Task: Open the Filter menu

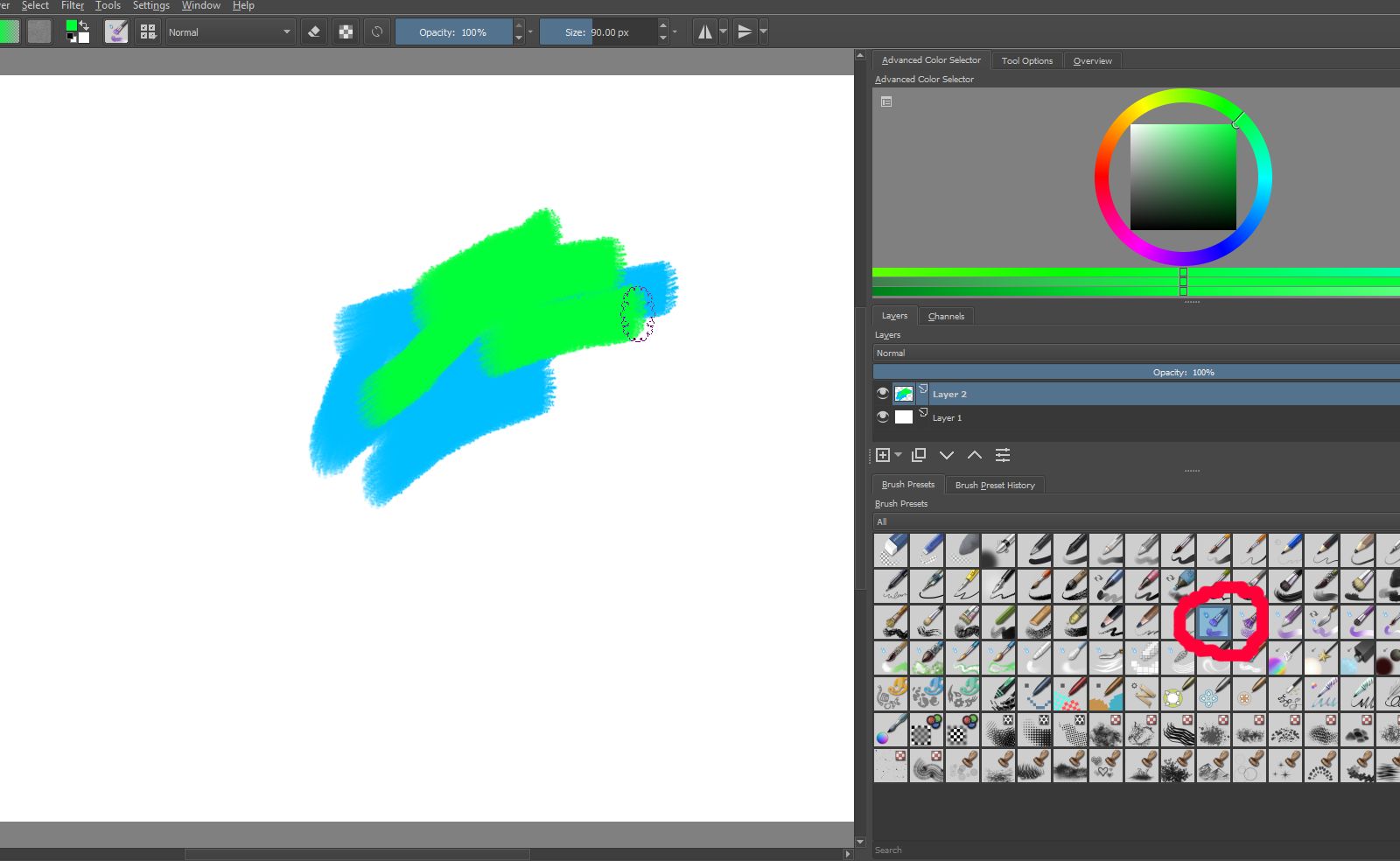Action: [x=73, y=5]
